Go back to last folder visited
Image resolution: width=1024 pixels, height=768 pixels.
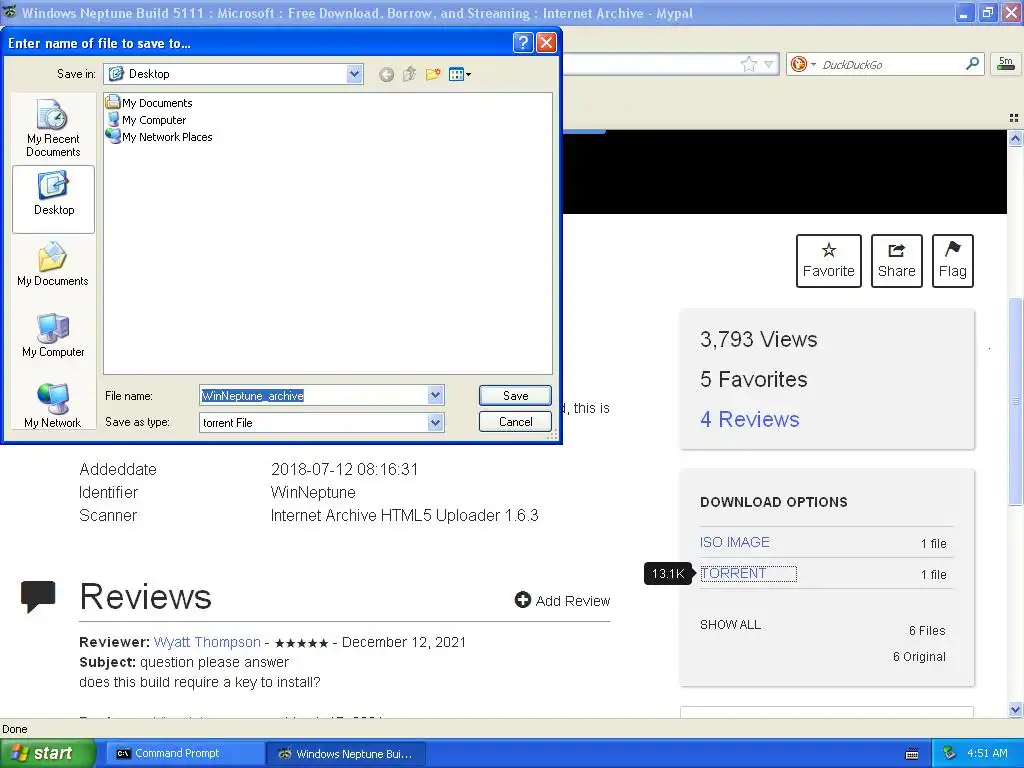[x=386, y=74]
